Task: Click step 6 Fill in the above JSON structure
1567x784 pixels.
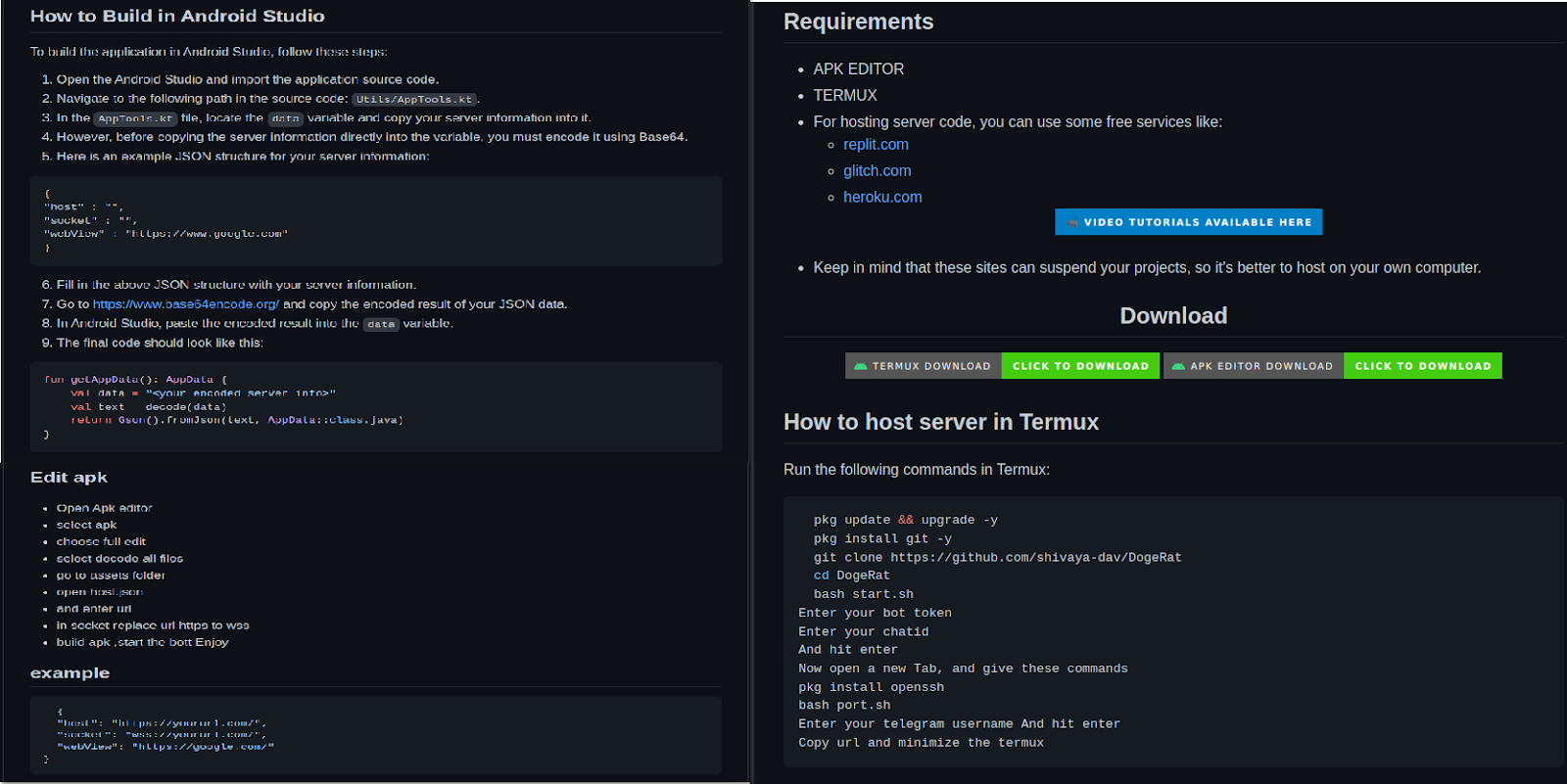Action: pyautogui.click(x=236, y=285)
